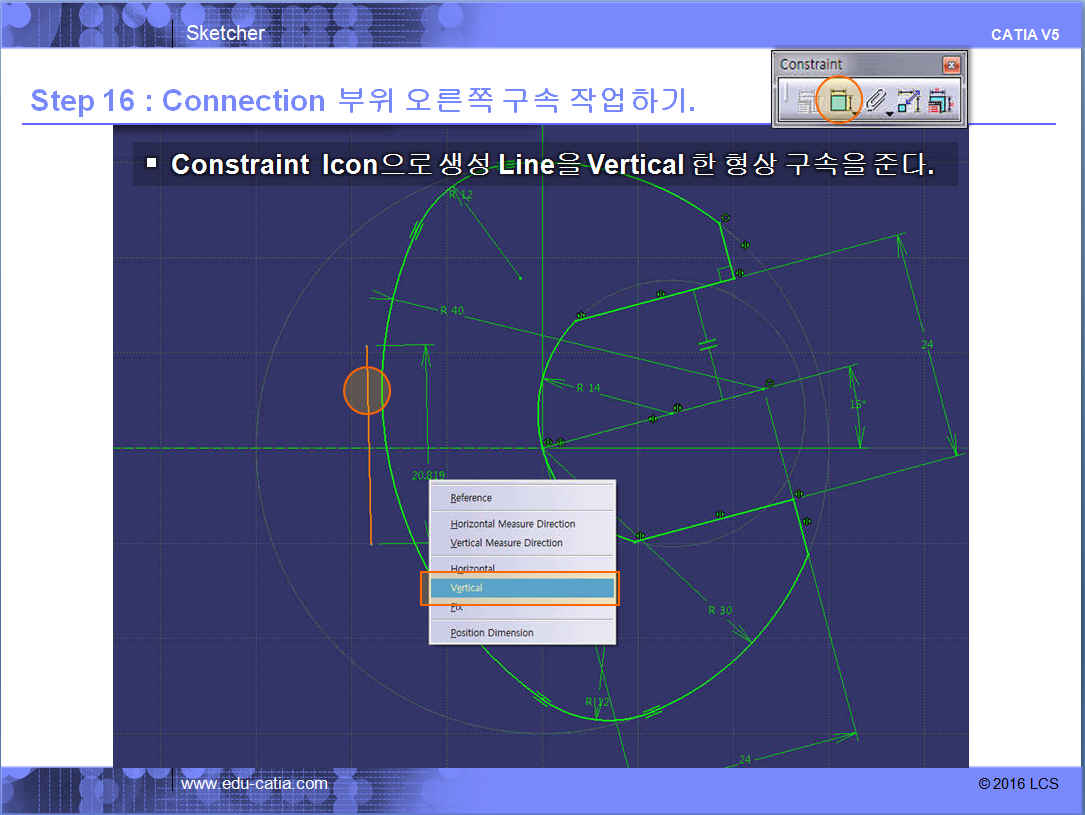Select the Animate Constraint icon

point(907,101)
